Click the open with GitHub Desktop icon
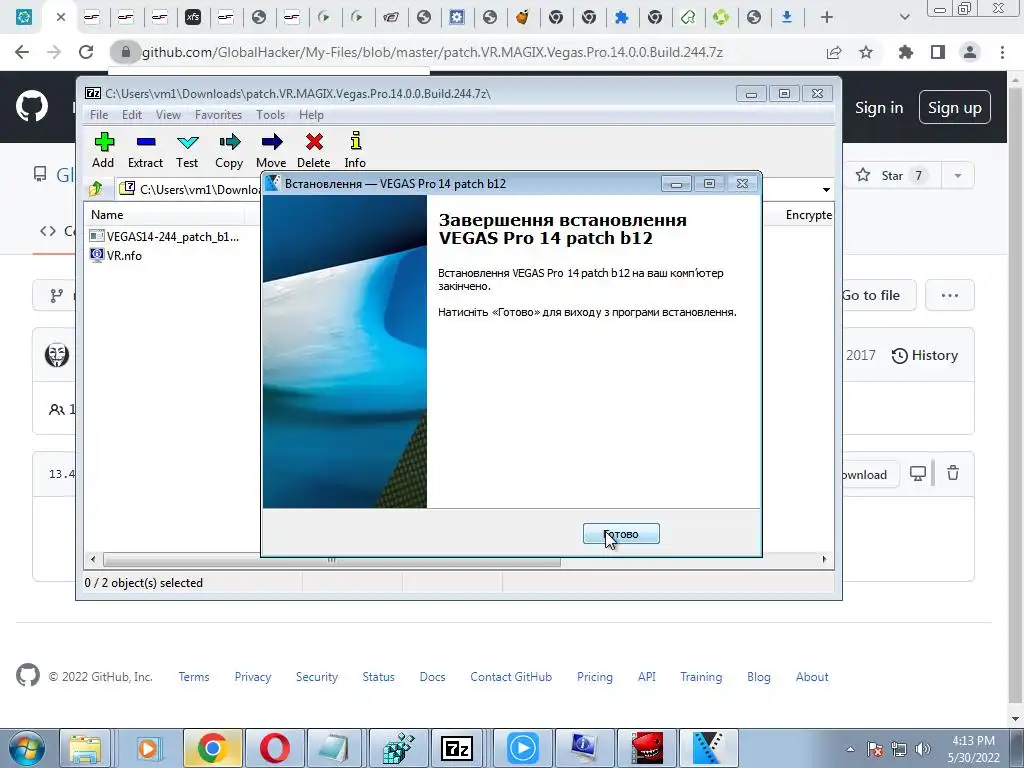Screen dimensions: 1024x768 click(x=918, y=473)
